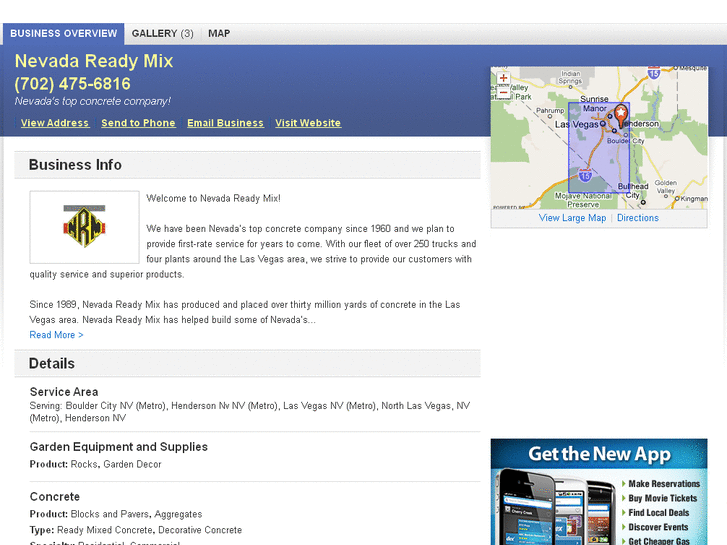This screenshot has width=727, height=545.
Task: Click the Garden Equipment and Supplies heading
Action: click(x=119, y=447)
